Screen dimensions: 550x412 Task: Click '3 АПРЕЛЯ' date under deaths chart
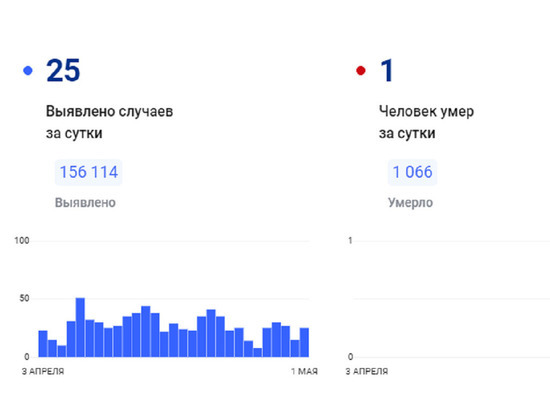pos(367,371)
